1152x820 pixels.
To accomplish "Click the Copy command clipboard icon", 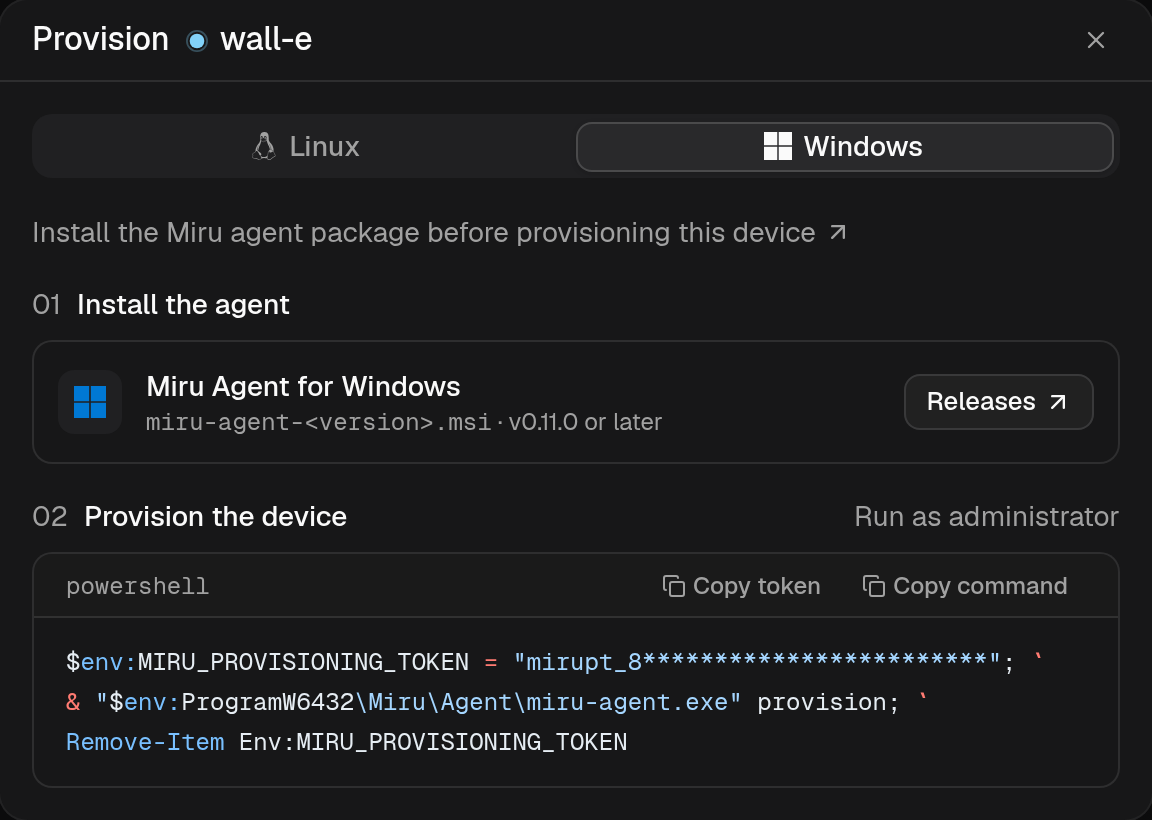I will pyautogui.click(x=874, y=586).
